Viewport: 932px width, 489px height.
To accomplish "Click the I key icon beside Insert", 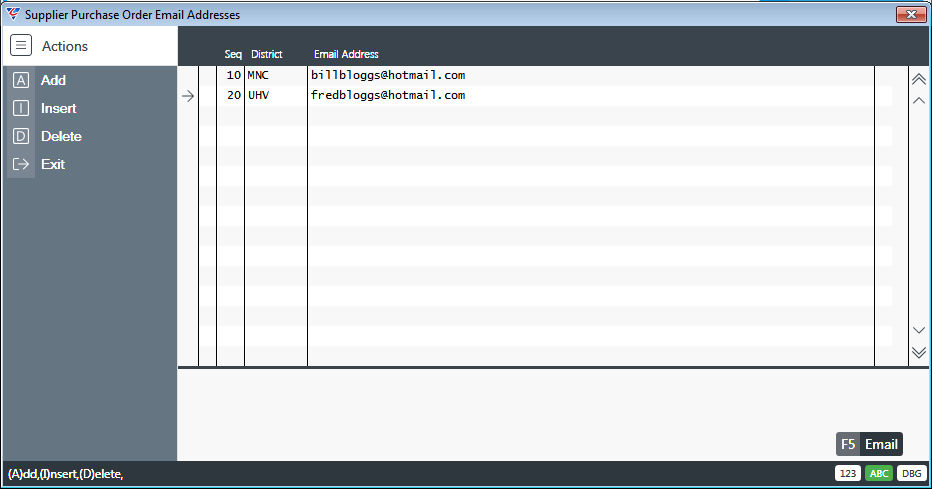I will 21,108.
